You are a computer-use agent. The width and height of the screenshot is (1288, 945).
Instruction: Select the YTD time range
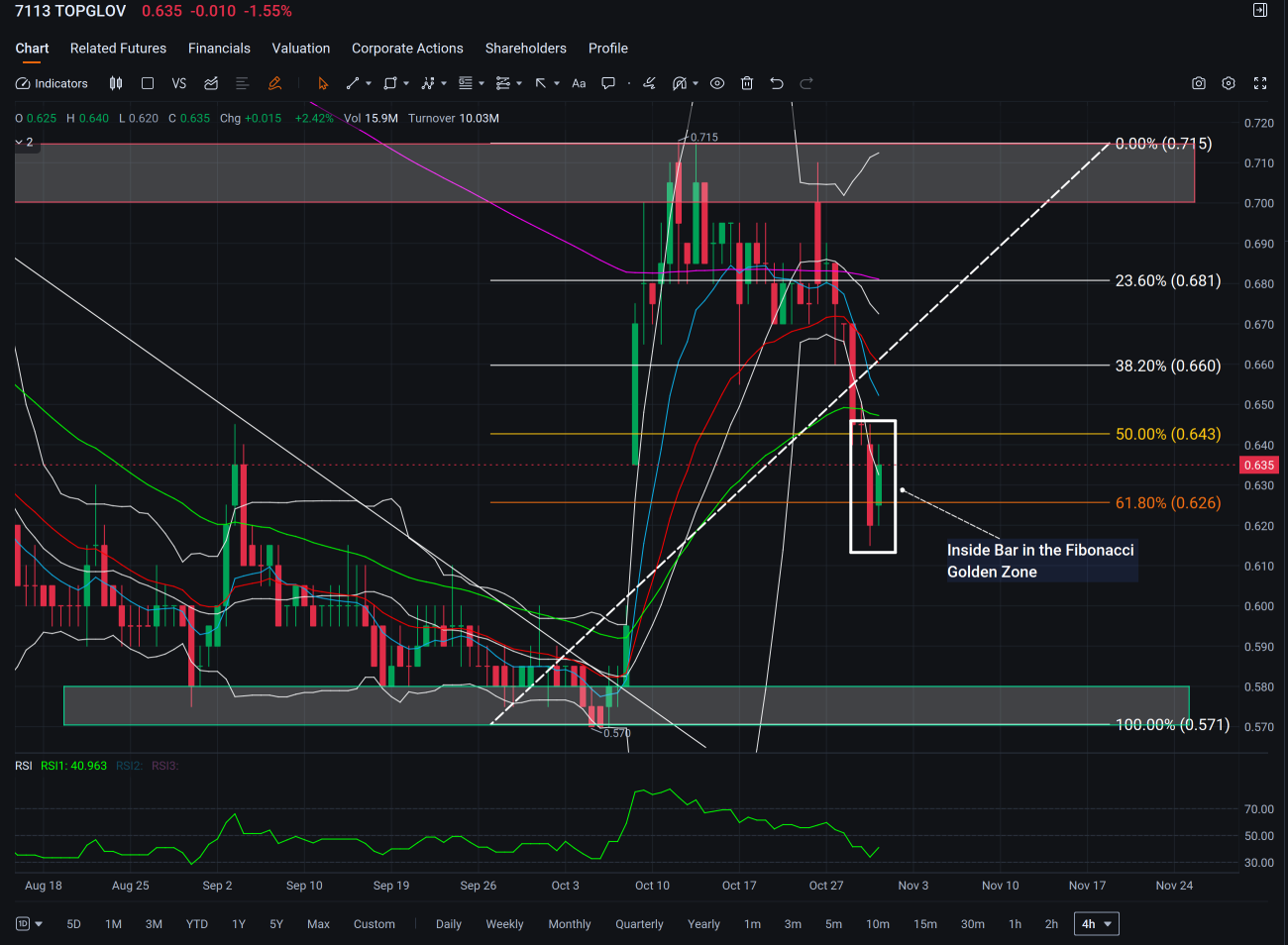click(x=197, y=924)
